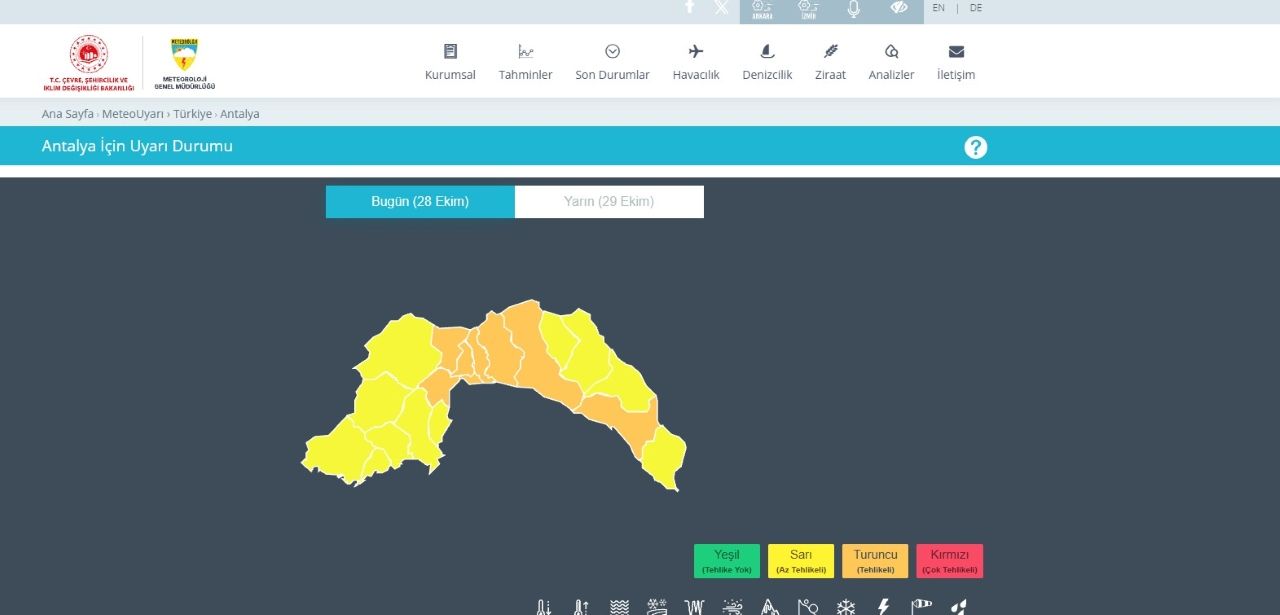This screenshot has width=1280, height=615.
Task: Select the rising temperature warning icon
Action: pos(581,607)
